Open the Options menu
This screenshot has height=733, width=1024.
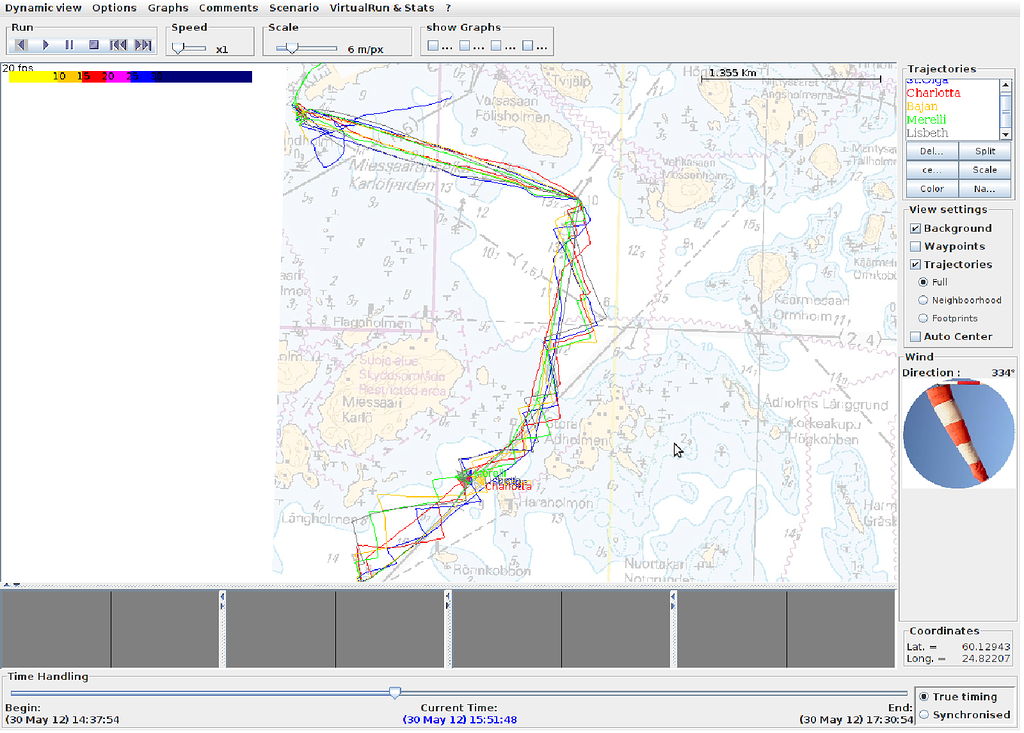[114, 8]
